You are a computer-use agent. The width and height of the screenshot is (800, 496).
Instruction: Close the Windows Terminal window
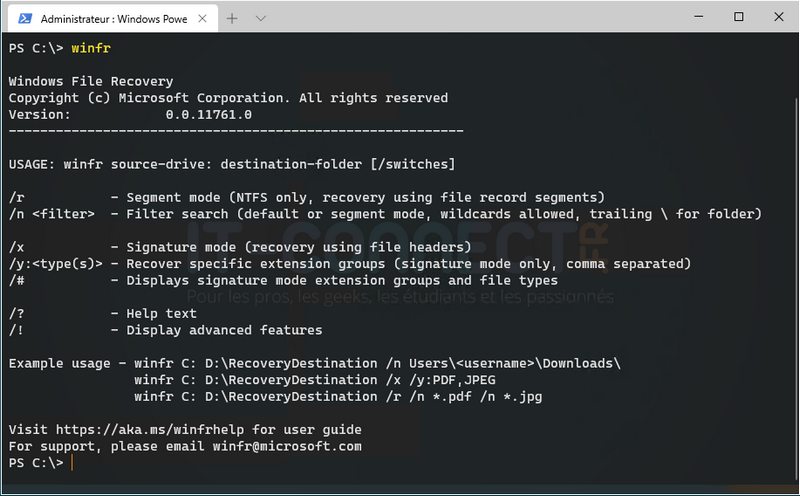click(778, 17)
